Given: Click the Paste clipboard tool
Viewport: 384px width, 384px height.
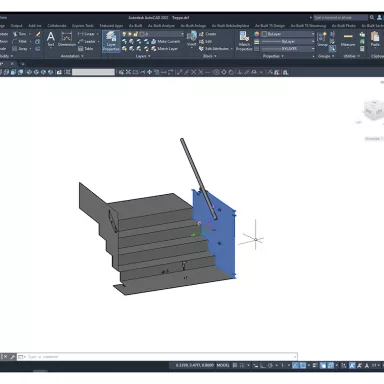Looking at the screenshot, I should pos(375,39).
